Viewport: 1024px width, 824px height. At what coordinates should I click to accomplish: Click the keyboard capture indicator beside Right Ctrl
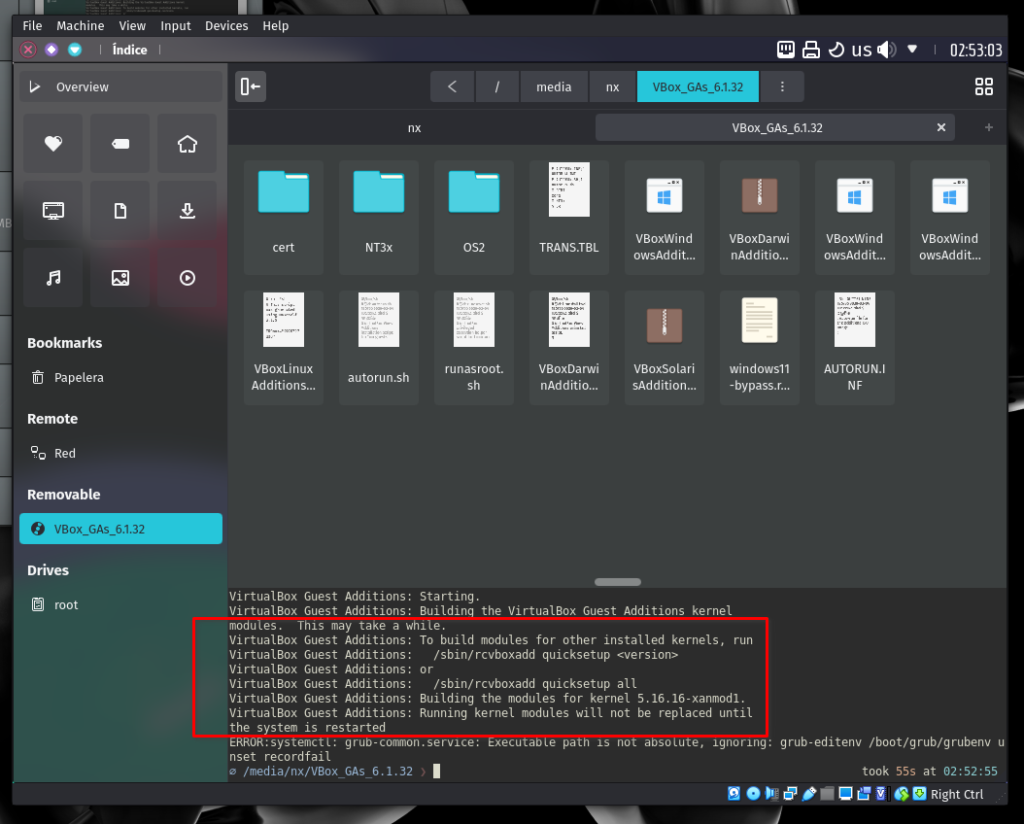[920, 793]
